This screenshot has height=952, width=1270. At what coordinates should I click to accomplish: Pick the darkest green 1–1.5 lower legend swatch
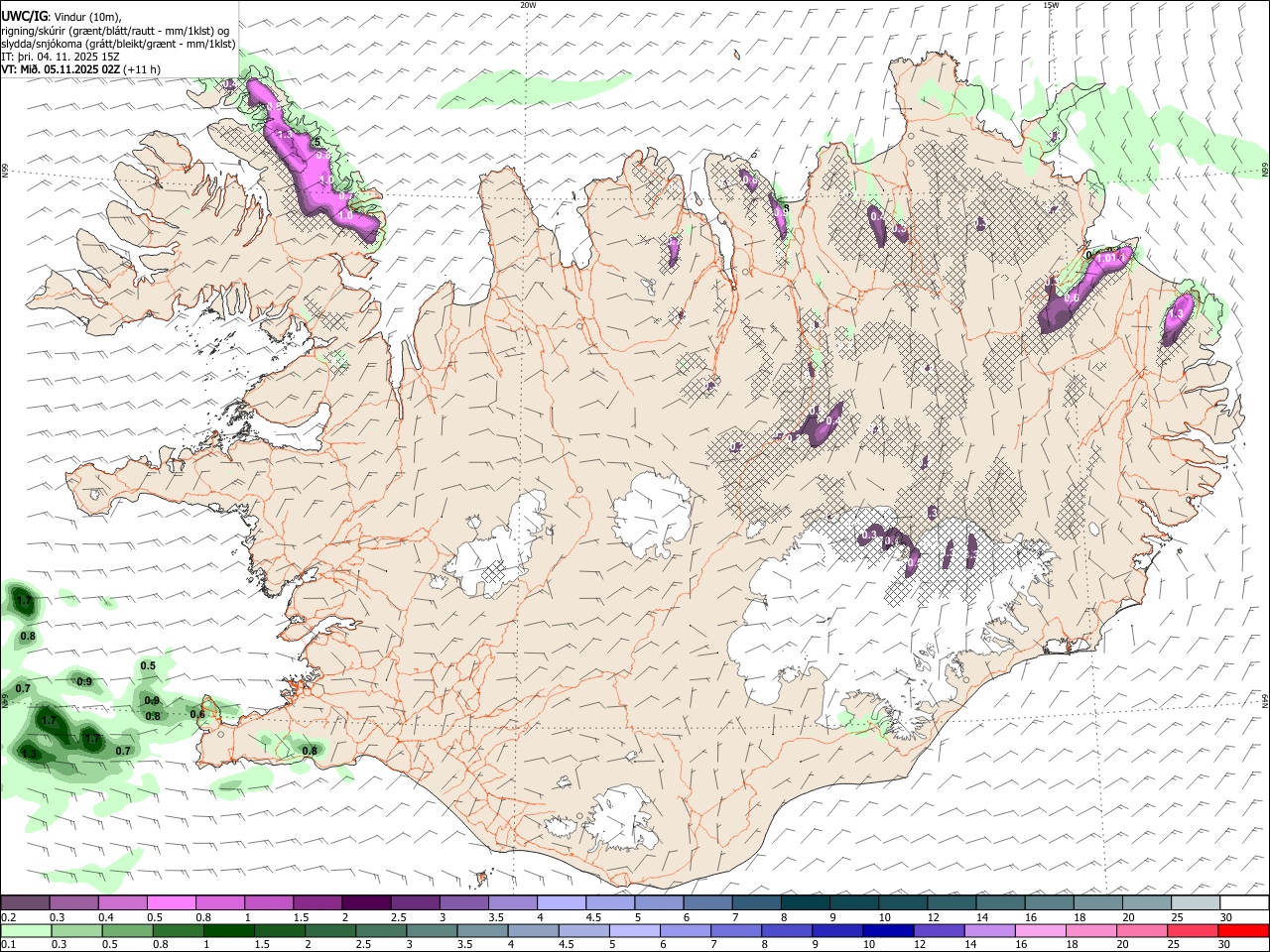click(x=227, y=931)
